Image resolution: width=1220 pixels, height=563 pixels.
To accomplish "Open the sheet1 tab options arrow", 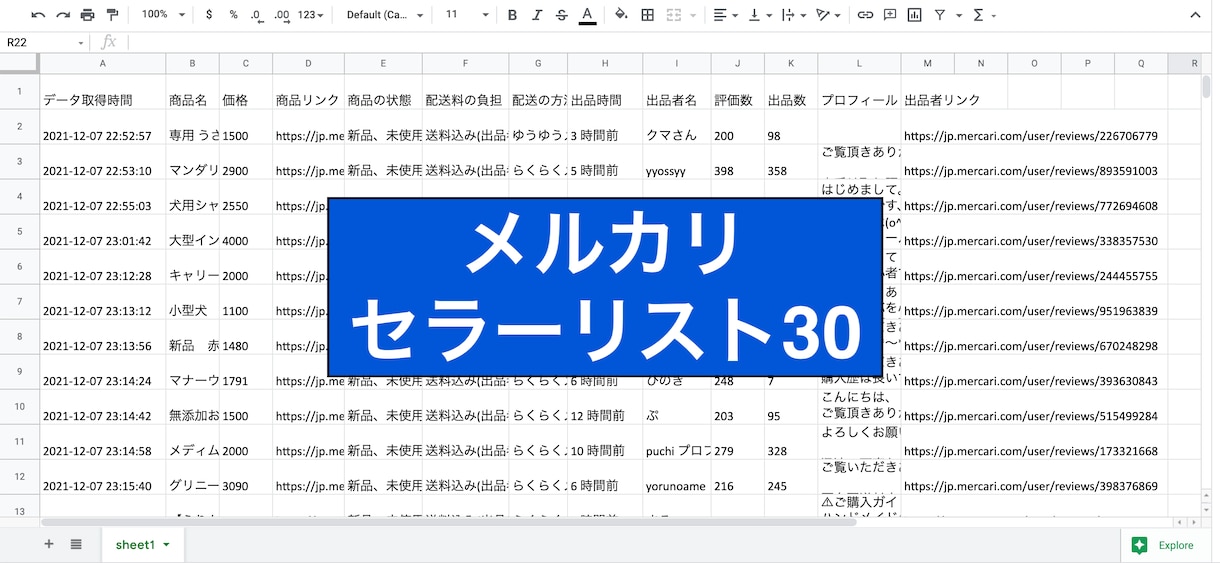I will coord(166,545).
